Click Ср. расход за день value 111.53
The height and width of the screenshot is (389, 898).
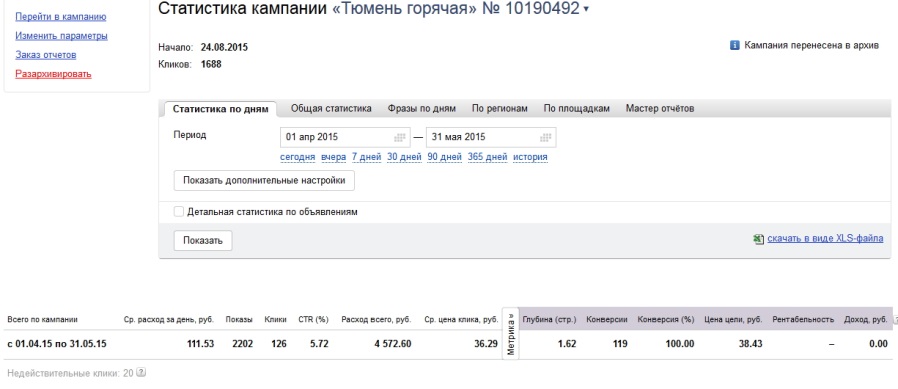[x=200, y=344]
